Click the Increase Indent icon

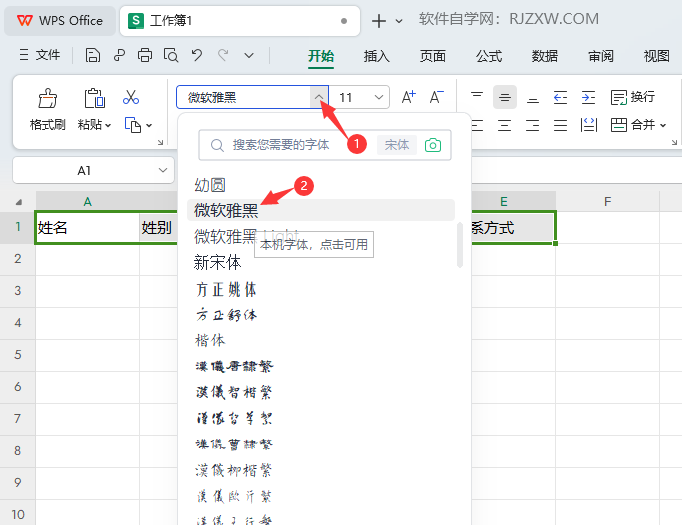click(588, 97)
